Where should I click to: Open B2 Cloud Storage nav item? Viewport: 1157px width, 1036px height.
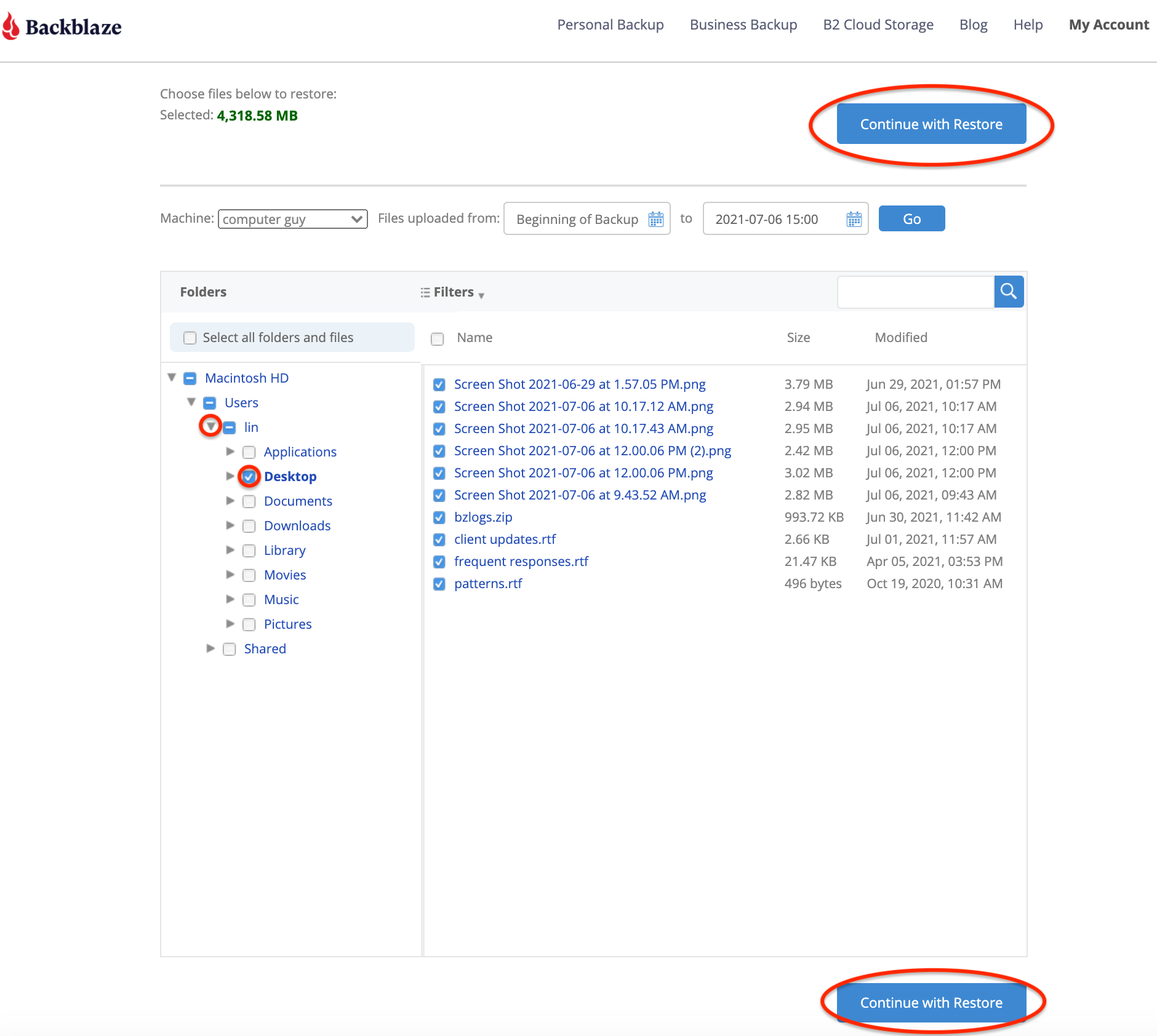point(878,25)
